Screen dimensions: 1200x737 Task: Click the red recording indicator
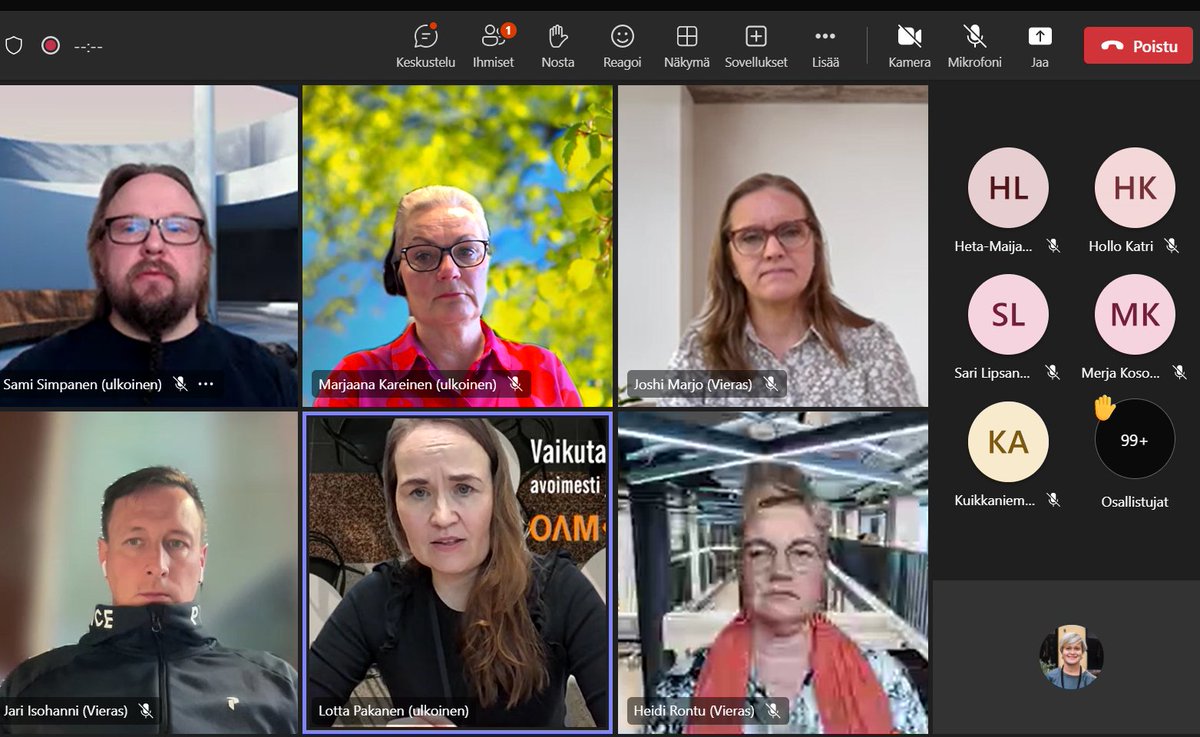tap(50, 45)
